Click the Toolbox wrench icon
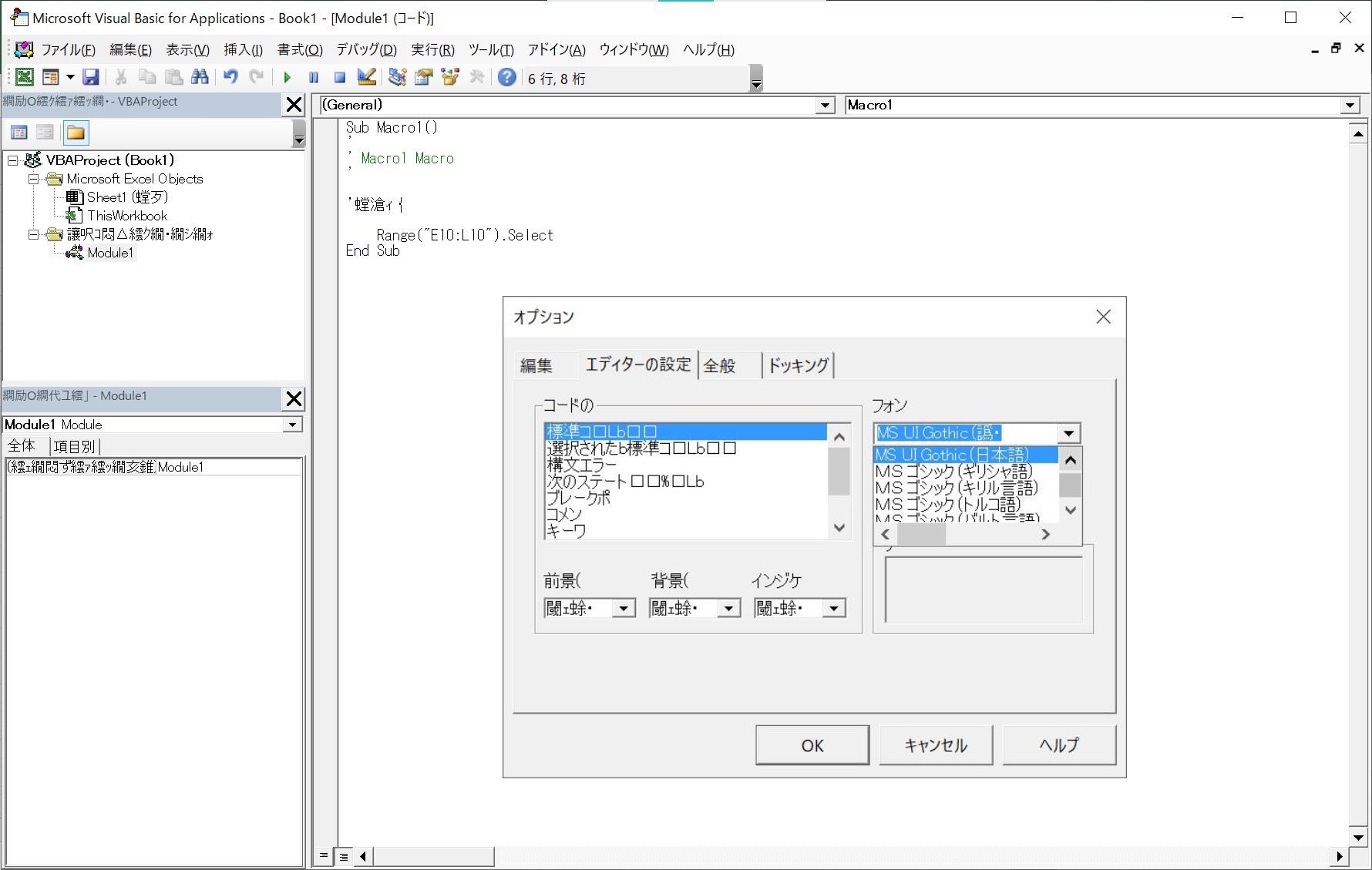Screen dimensions: 1372x870 477,77
